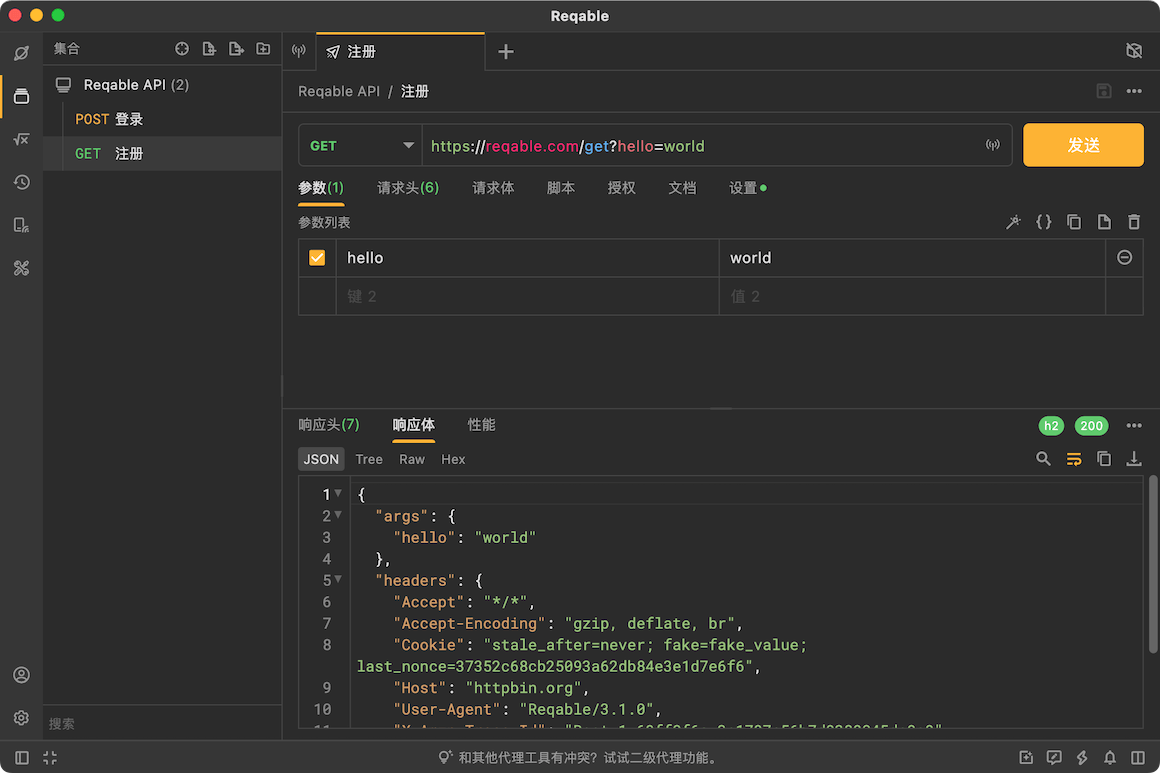The height and width of the screenshot is (773, 1160).
Task: Switch to the 文档 tab
Action: click(x=682, y=188)
